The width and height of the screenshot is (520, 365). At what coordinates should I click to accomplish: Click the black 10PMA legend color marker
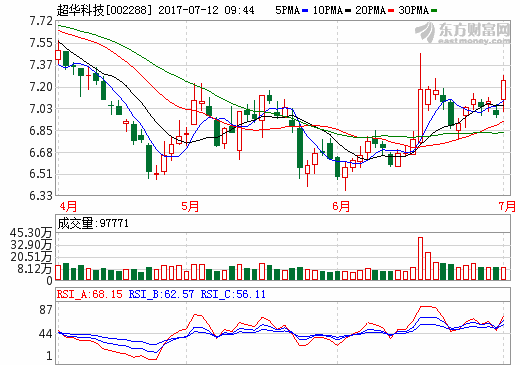click(348, 11)
